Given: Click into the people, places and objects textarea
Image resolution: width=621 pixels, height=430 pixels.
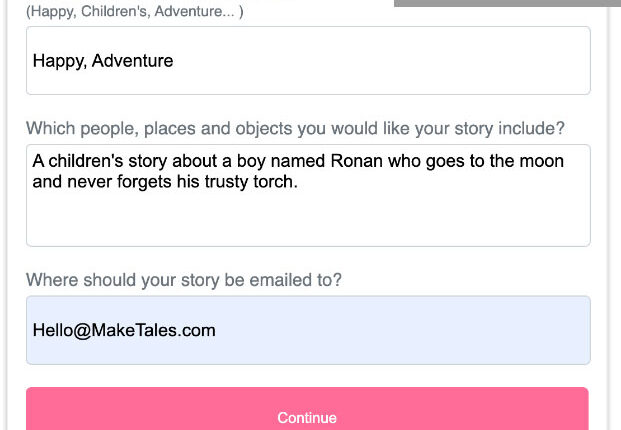Looking at the screenshot, I should pos(308,195).
